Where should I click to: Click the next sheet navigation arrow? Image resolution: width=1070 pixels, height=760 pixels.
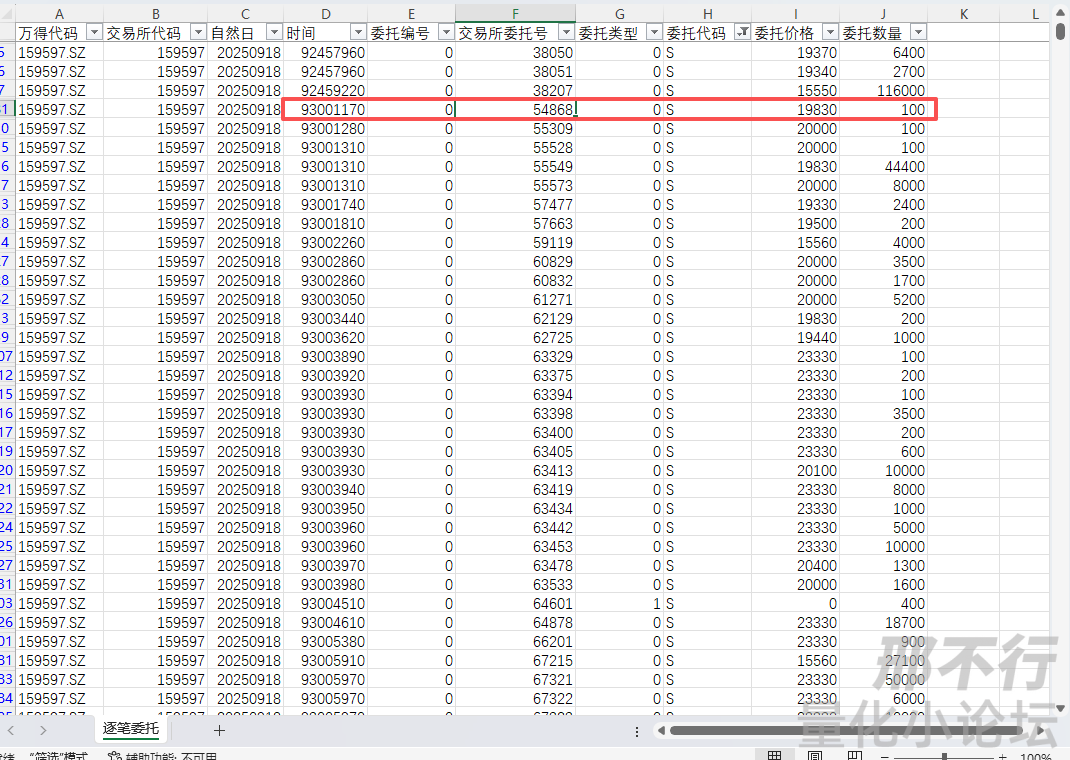pyautogui.click(x=43, y=731)
